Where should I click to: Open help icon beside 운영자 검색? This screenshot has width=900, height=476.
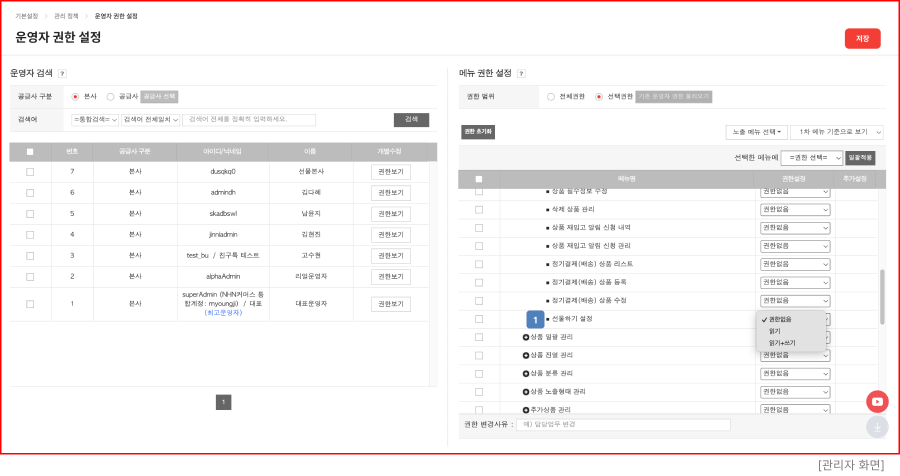(62, 73)
